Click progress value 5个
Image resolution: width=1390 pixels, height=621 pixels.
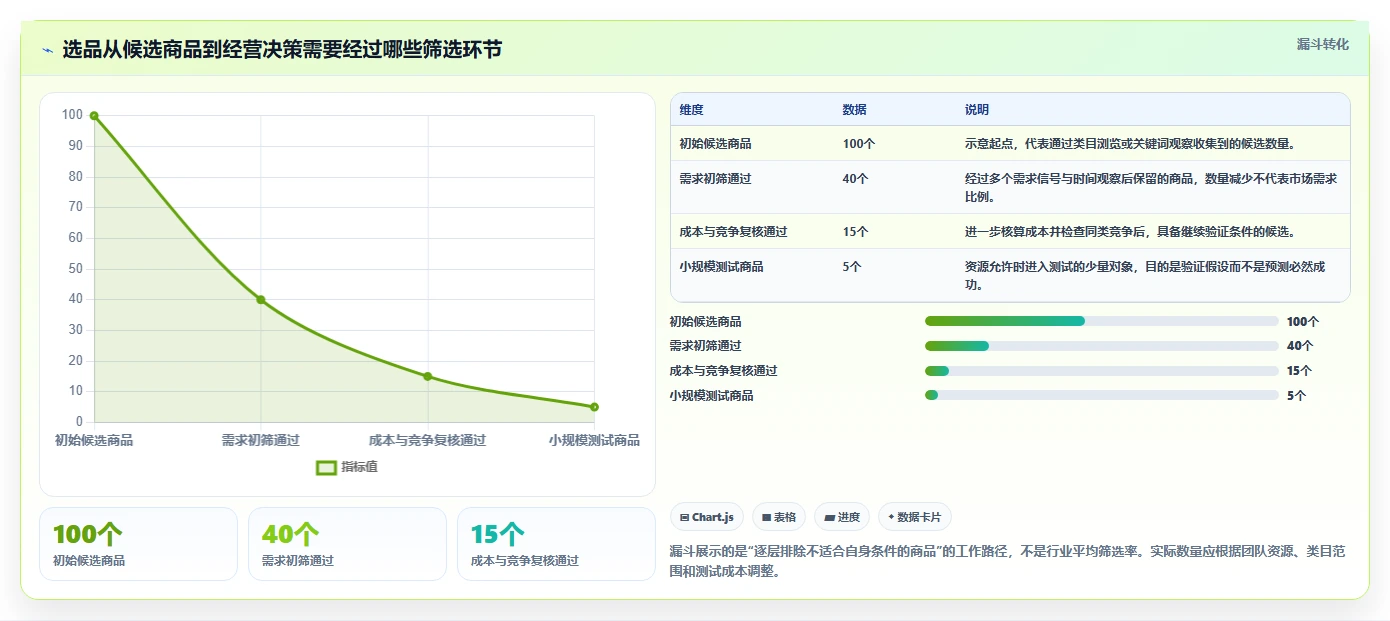click(1297, 396)
